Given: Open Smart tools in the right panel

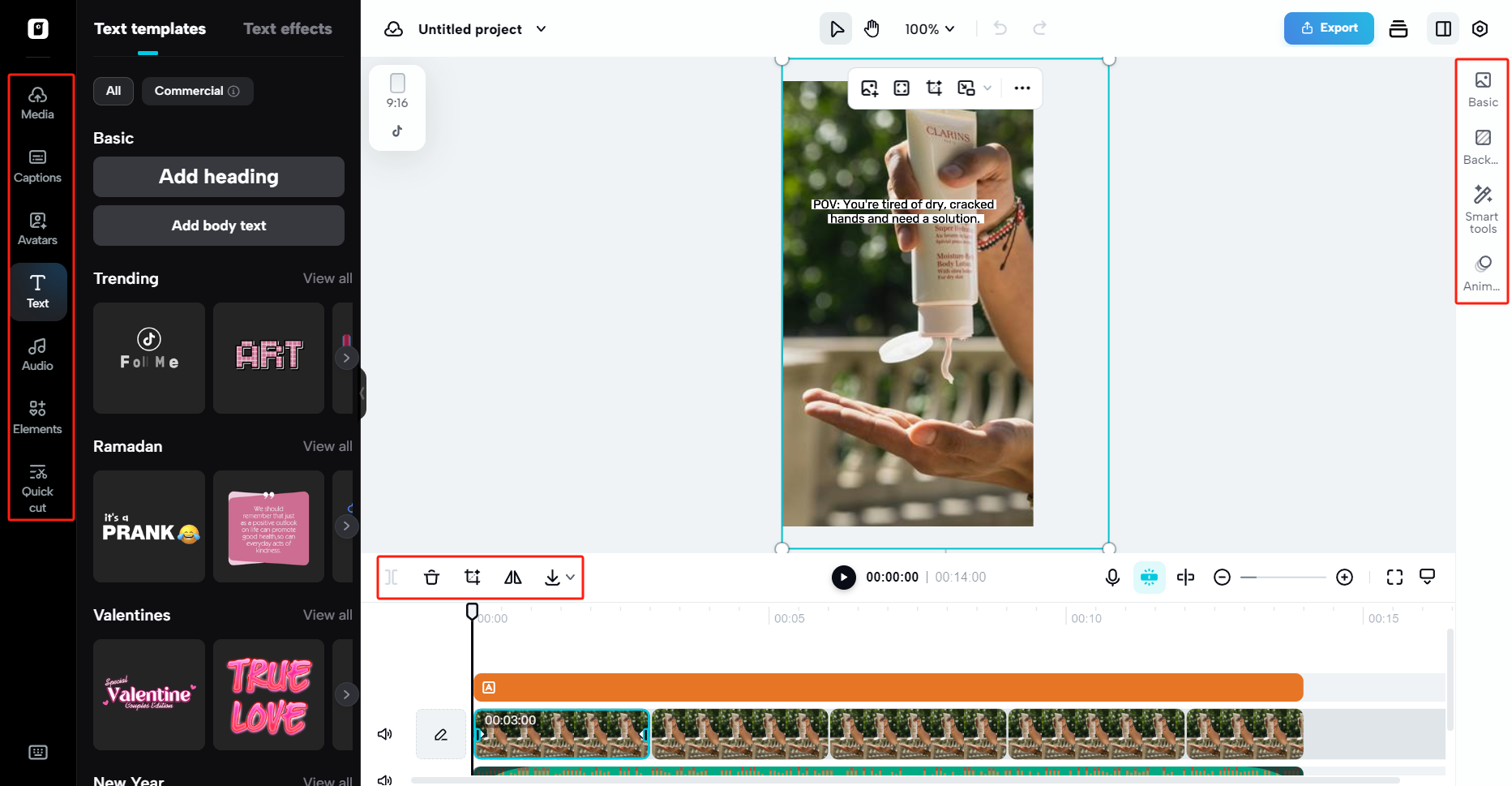Looking at the screenshot, I should [x=1482, y=208].
